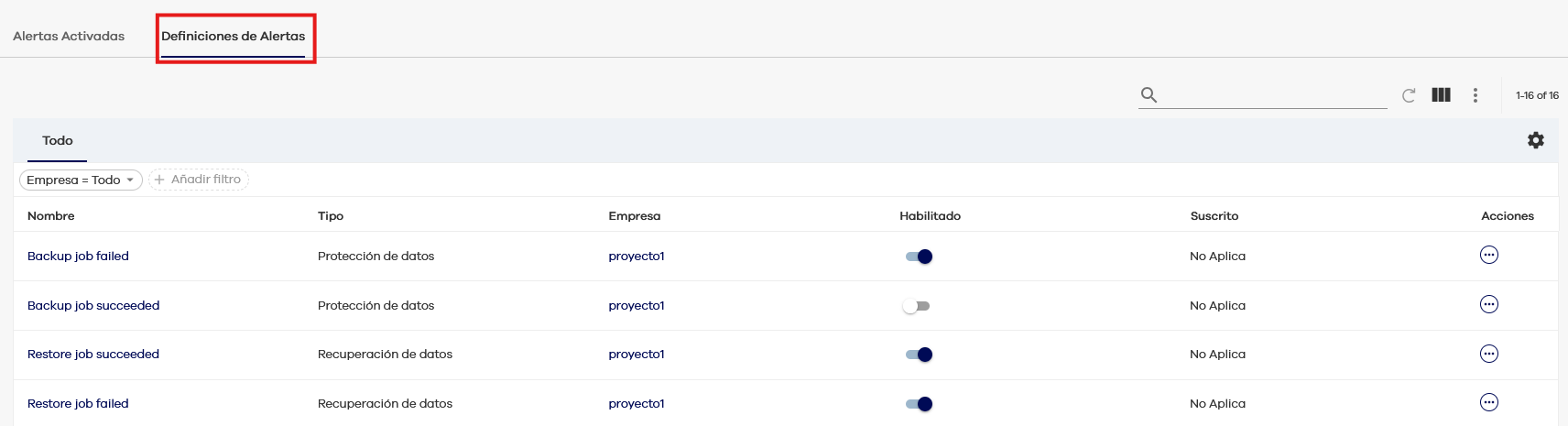Open the vertical three-dot options menu

[1475, 95]
